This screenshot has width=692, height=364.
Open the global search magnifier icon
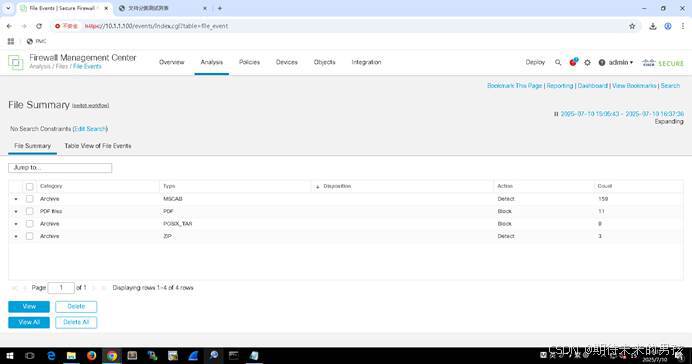pyautogui.click(x=558, y=63)
